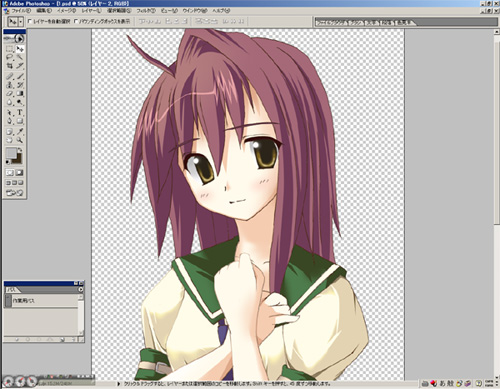Click the foreground color swatch
This screenshot has width=500, height=389.
click(11, 153)
